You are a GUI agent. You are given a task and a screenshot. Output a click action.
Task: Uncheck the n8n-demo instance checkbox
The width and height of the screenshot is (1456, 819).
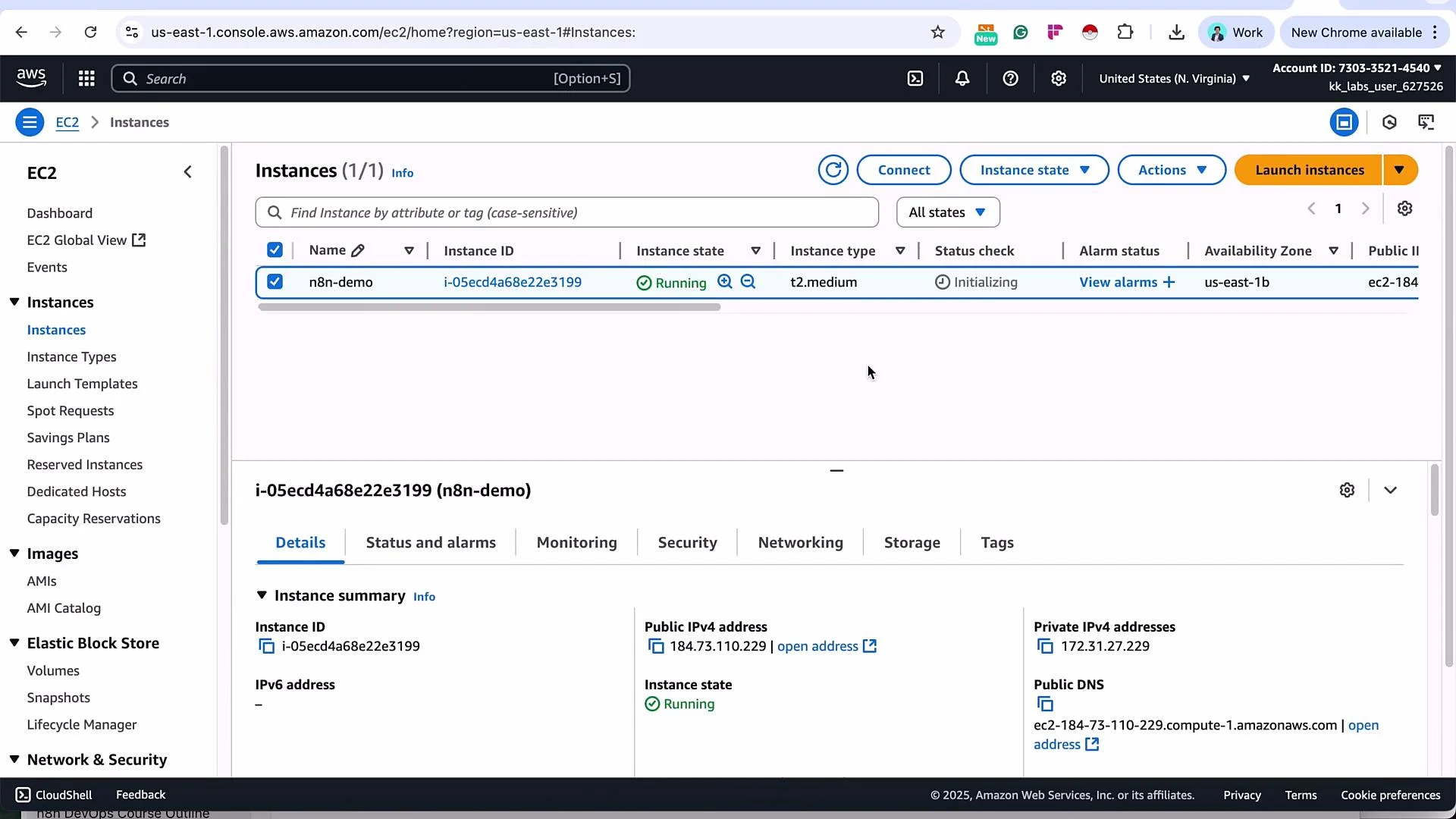(x=275, y=282)
